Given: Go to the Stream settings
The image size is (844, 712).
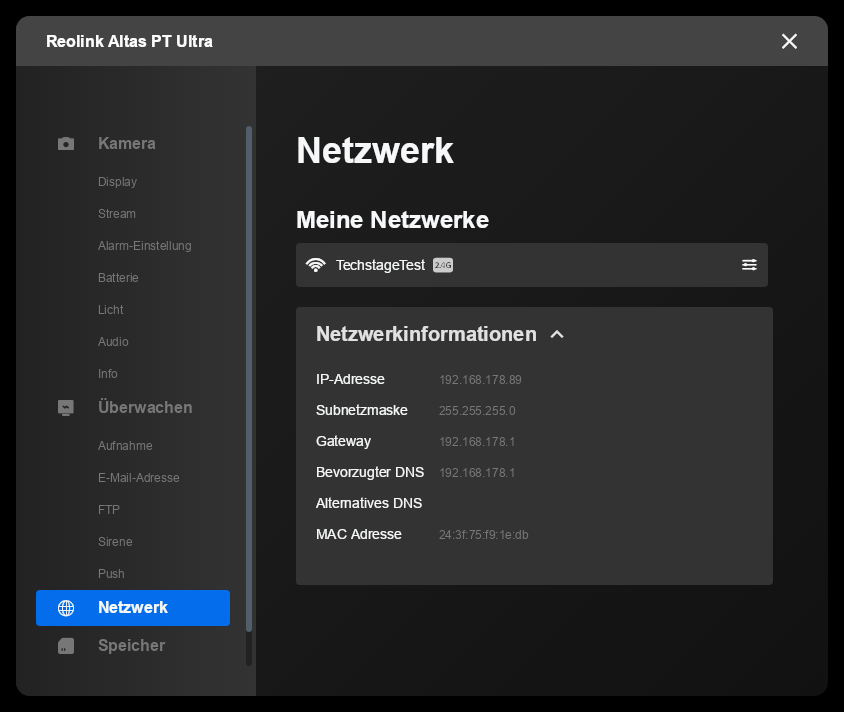Looking at the screenshot, I should click(117, 214).
